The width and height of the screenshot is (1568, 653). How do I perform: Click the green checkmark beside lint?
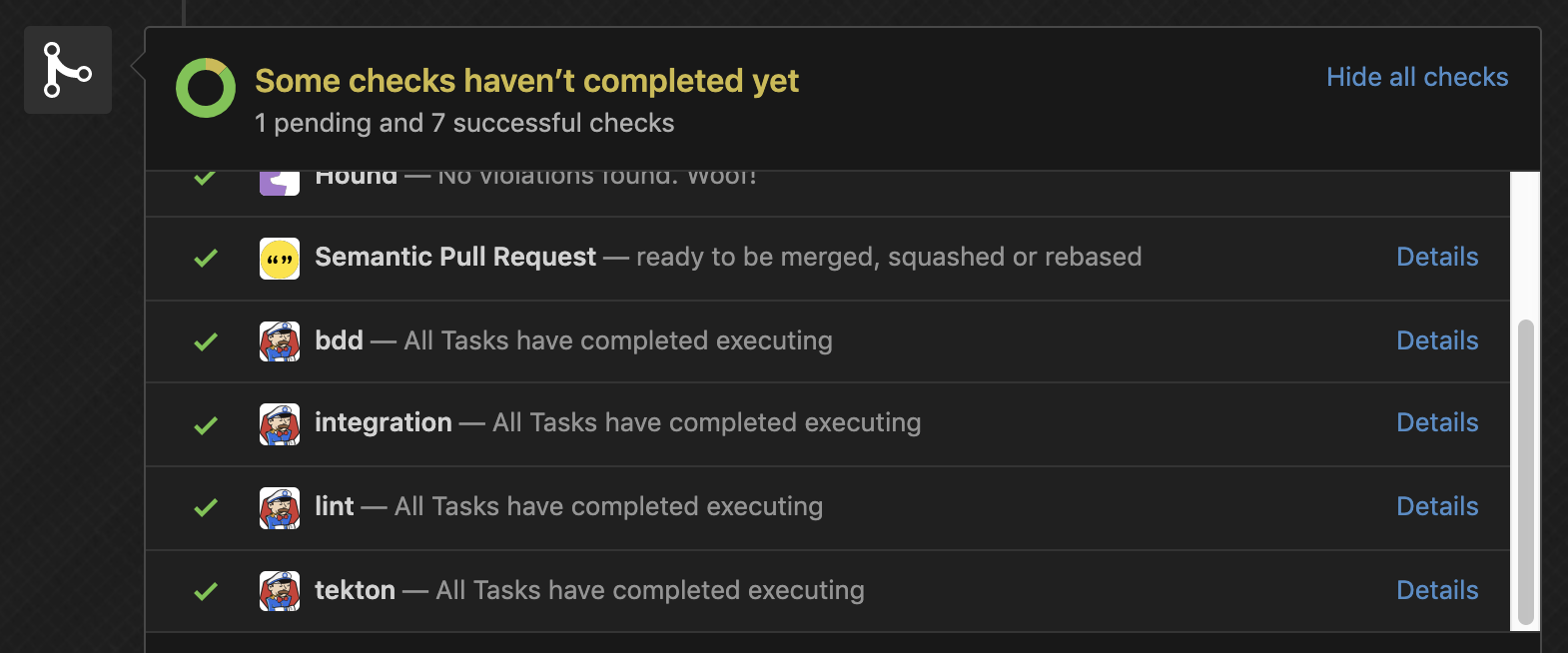click(x=205, y=506)
